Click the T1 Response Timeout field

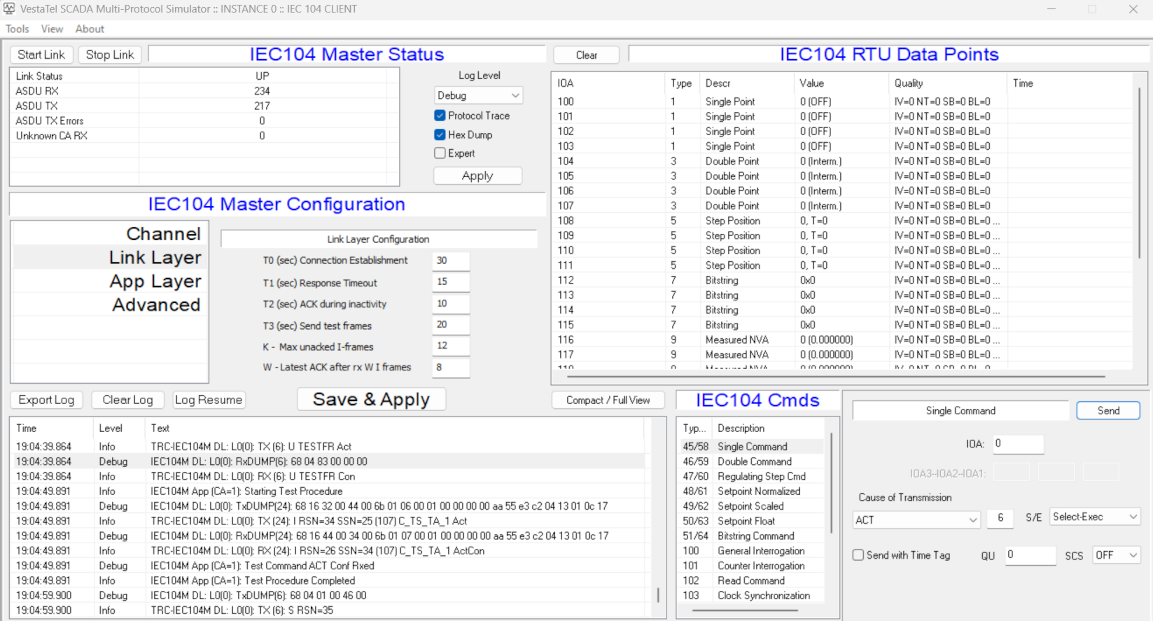450,283
